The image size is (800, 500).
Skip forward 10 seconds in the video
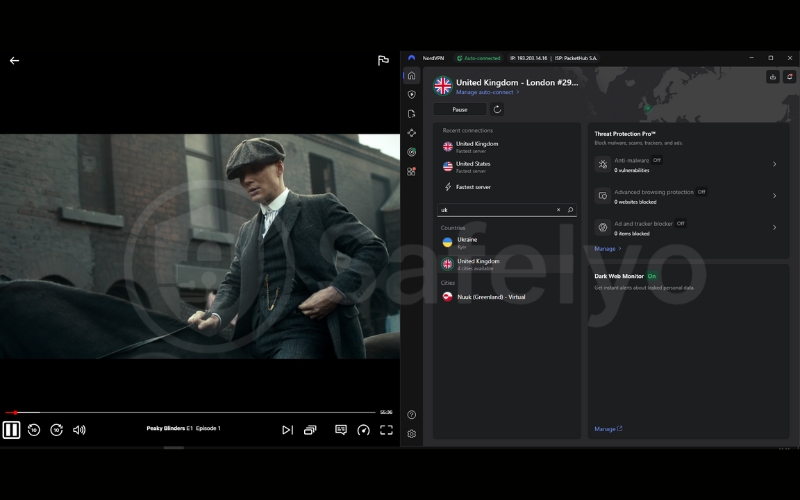(57, 430)
